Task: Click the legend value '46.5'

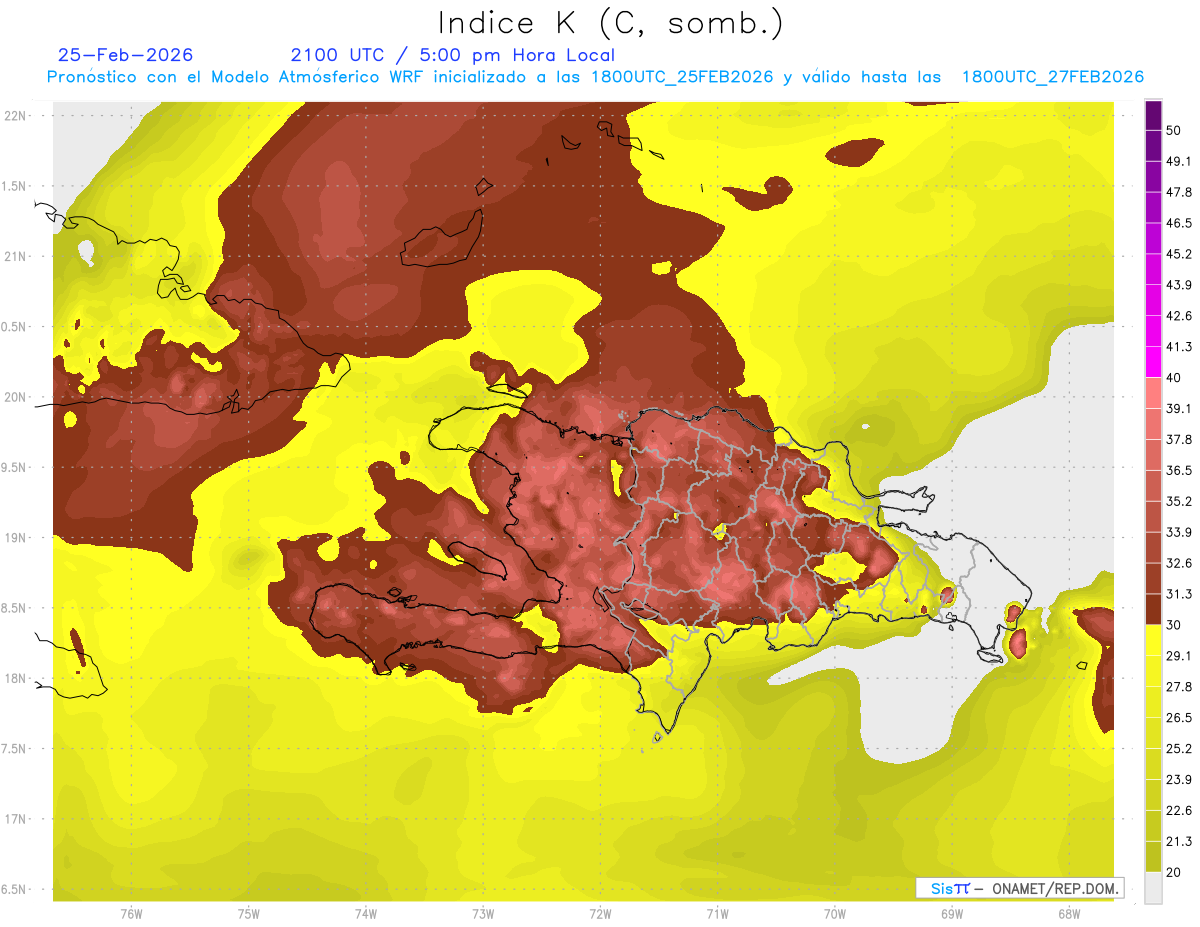Action: coord(1179,223)
